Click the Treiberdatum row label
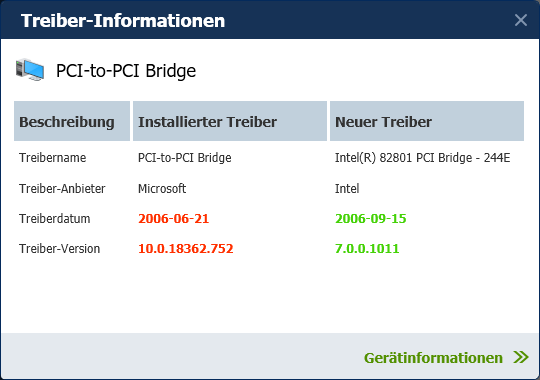Screen dimensions: 540x380 tap(55, 219)
